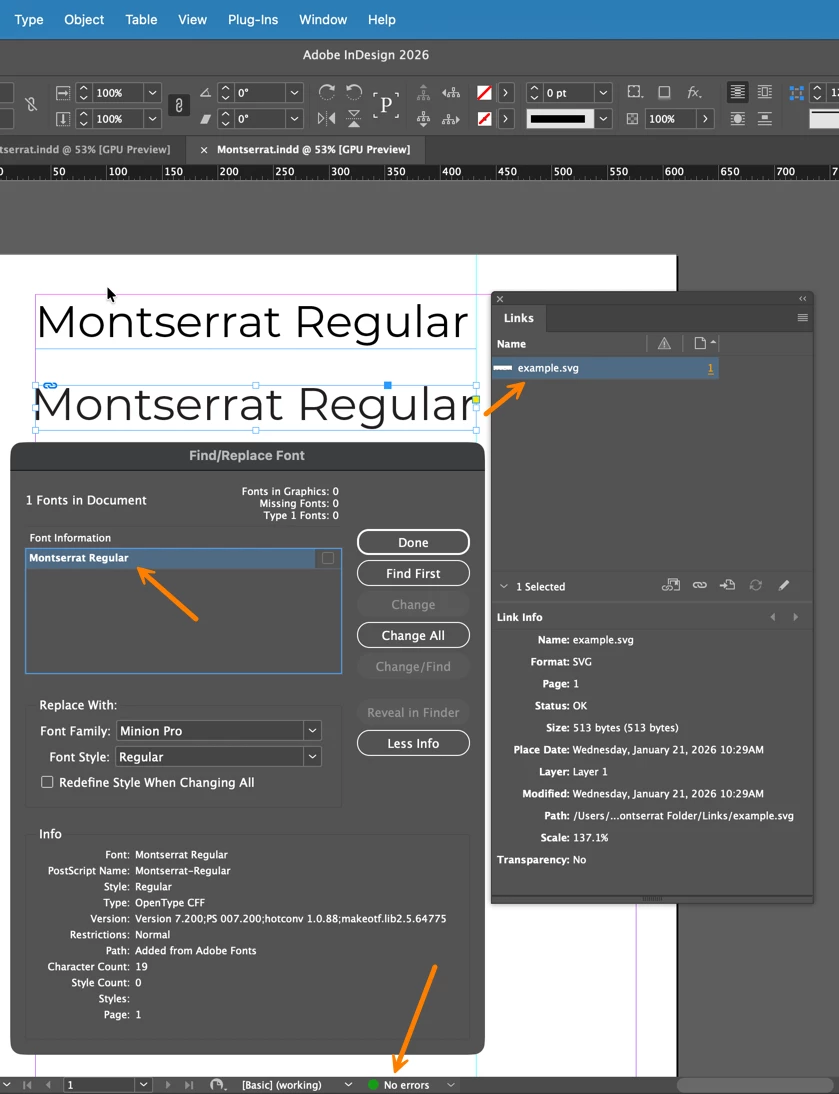
Task: Open the scale X percentage dropdown
Action: point(152,93)
